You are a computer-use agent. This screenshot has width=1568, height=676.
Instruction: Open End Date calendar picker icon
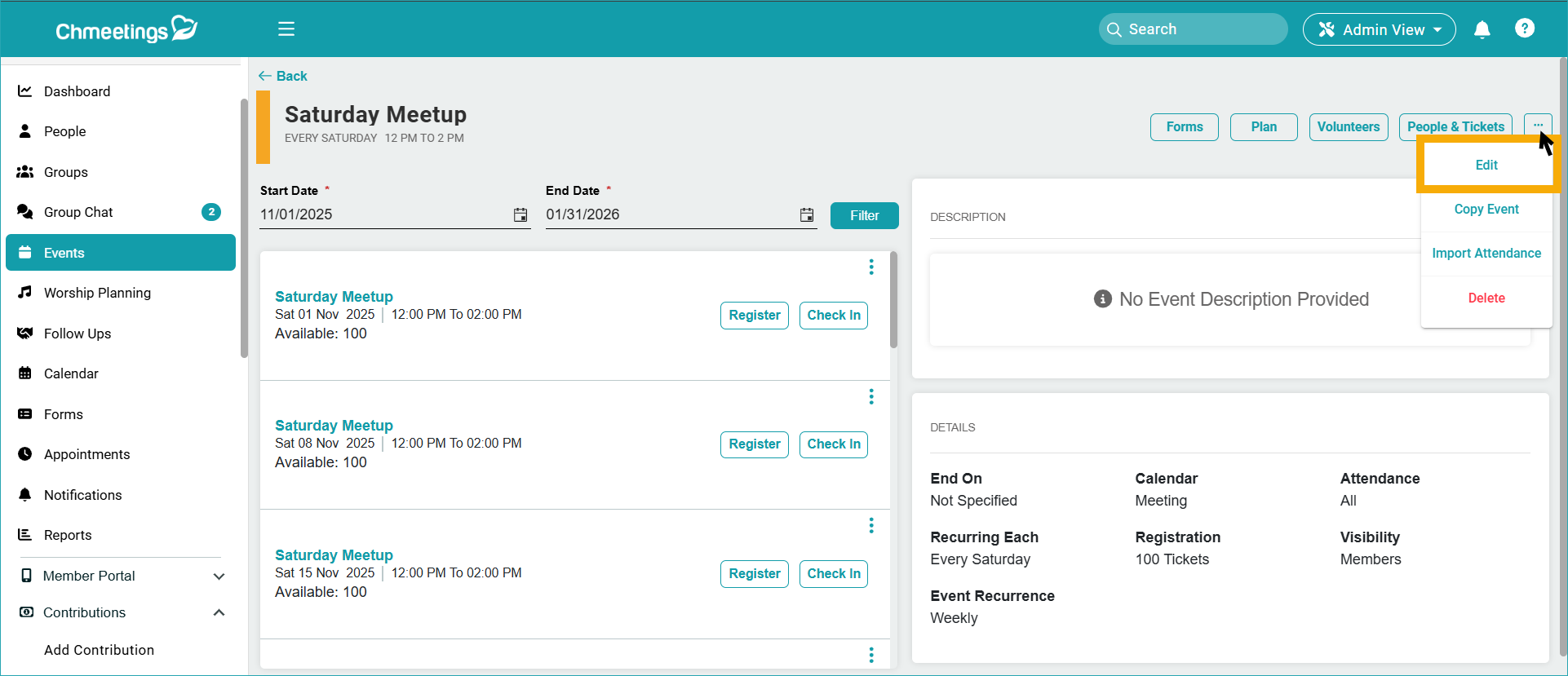tap(806, 215)
